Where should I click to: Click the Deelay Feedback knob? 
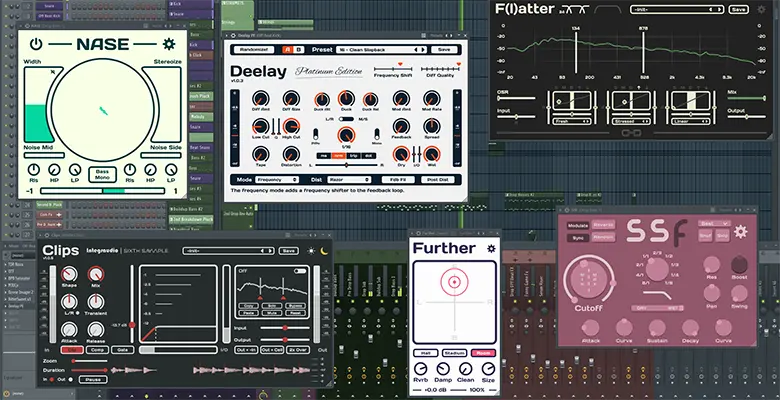point(401,126)
